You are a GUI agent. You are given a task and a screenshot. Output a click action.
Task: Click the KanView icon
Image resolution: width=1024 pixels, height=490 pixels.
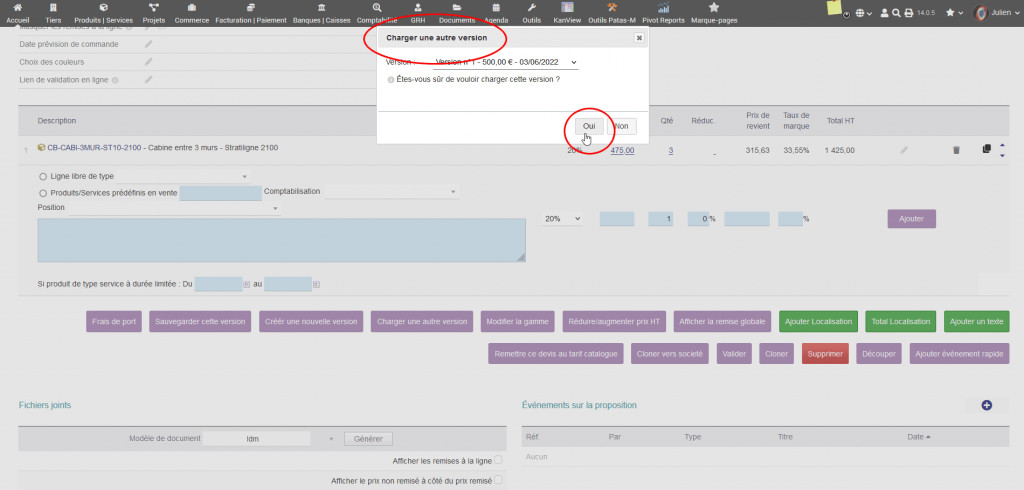[x=568, y=8]
